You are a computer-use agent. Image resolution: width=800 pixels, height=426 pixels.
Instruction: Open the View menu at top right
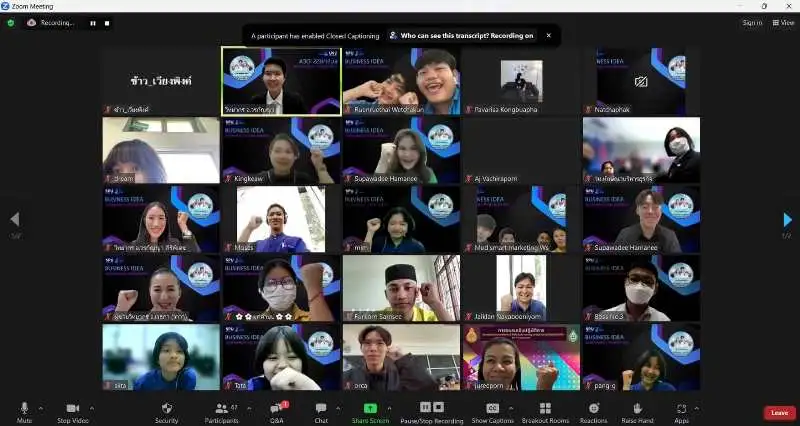[x=781, y=22]
